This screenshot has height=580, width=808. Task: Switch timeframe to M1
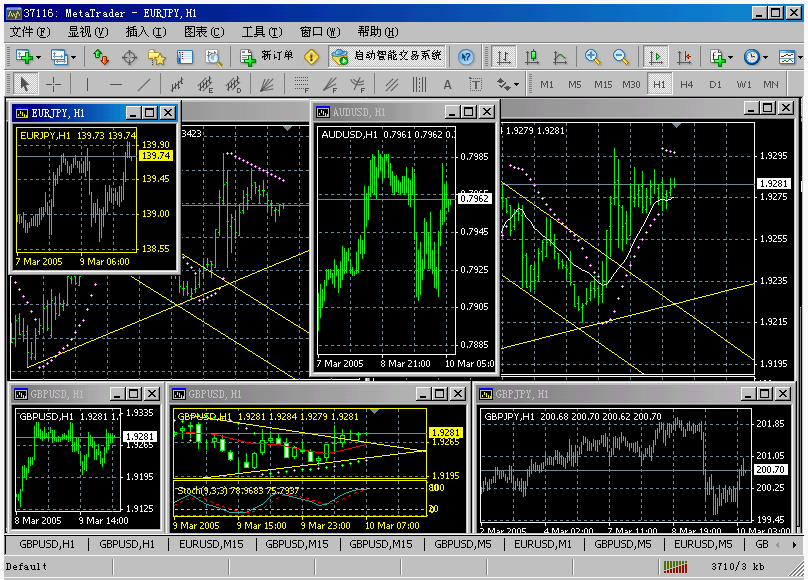(x=547, y=84)
